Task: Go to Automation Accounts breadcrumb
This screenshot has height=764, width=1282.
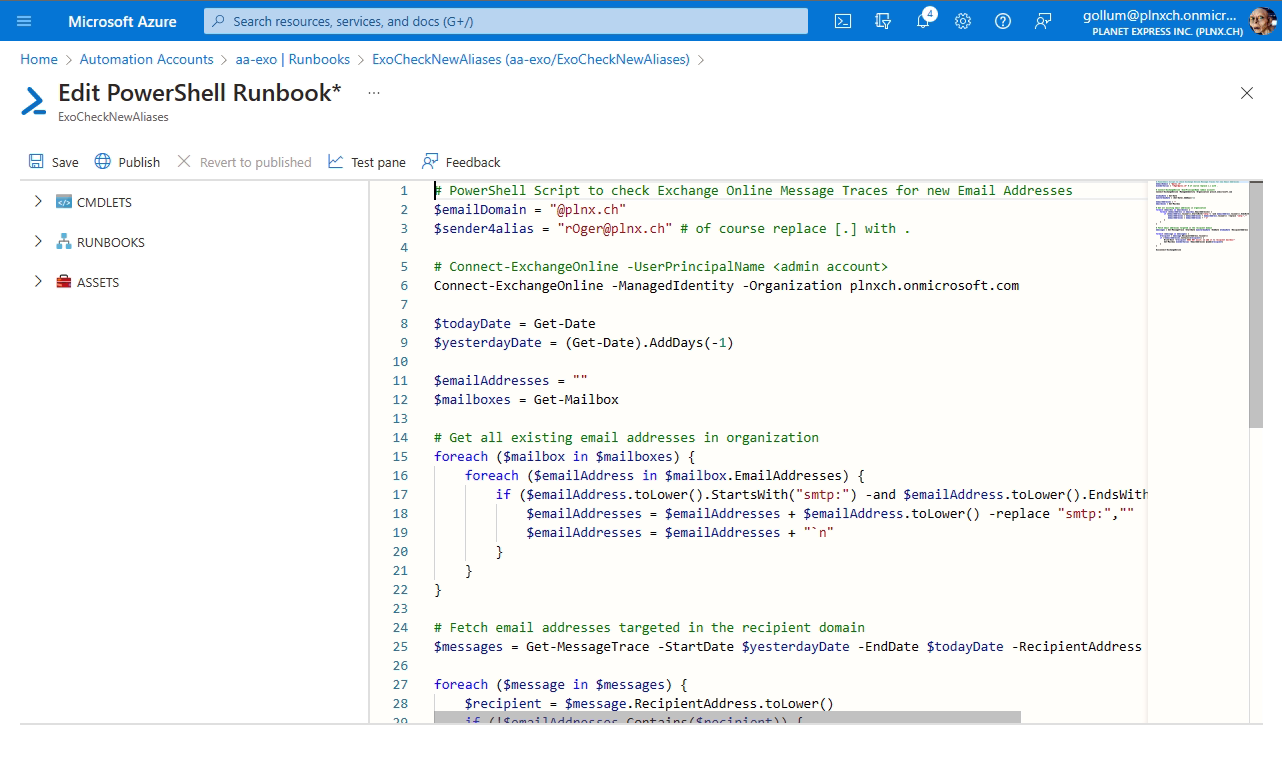Action: pyautogui.click(x=146, y=59)
